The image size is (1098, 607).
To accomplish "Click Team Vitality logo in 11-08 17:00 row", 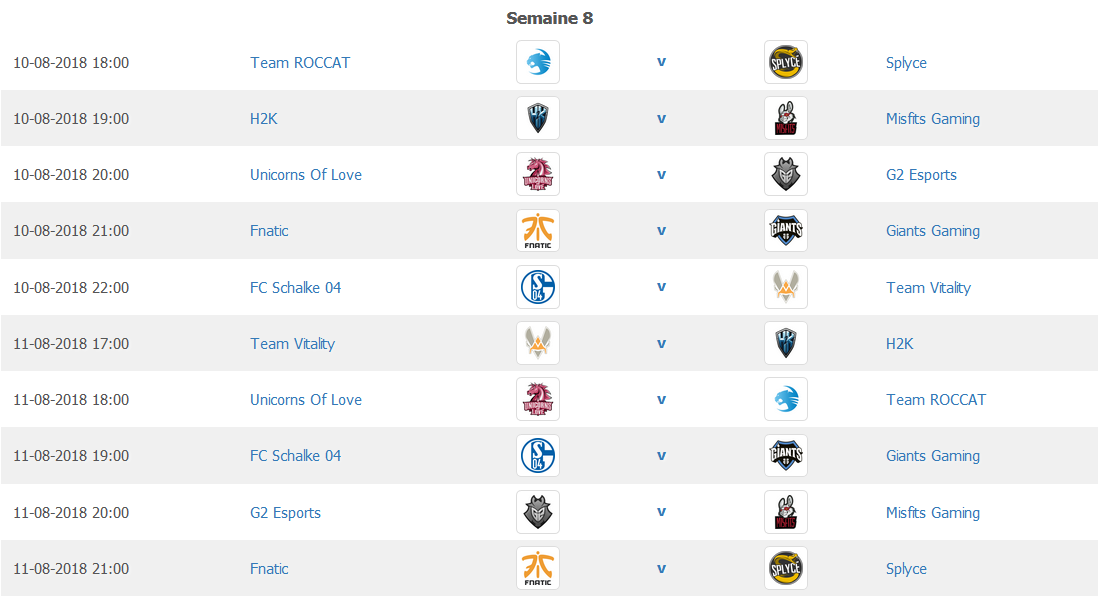I will click(x=538, y=343).
